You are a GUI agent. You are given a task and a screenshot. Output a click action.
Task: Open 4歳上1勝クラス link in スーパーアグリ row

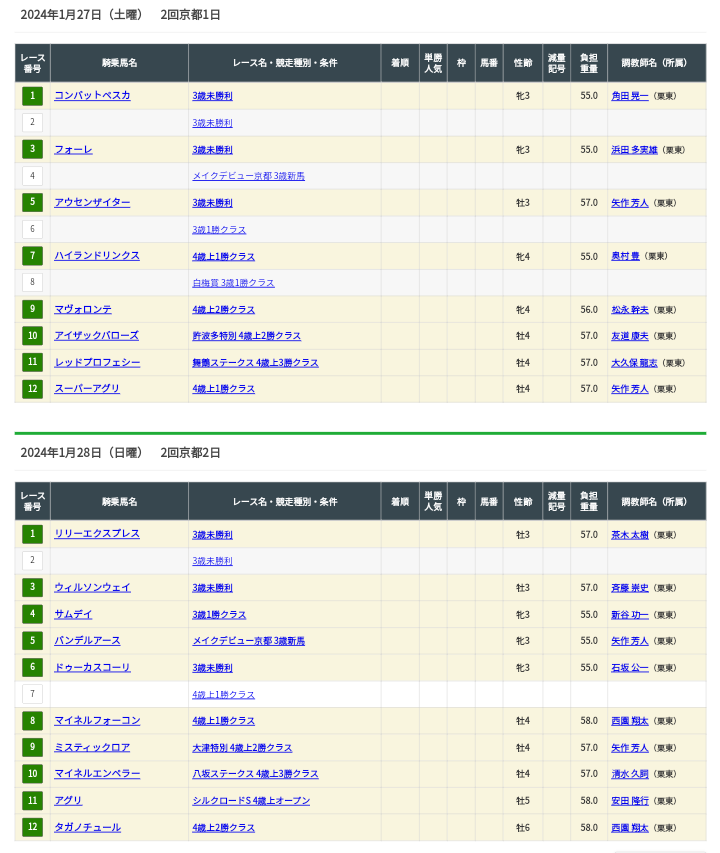[224, 388]
